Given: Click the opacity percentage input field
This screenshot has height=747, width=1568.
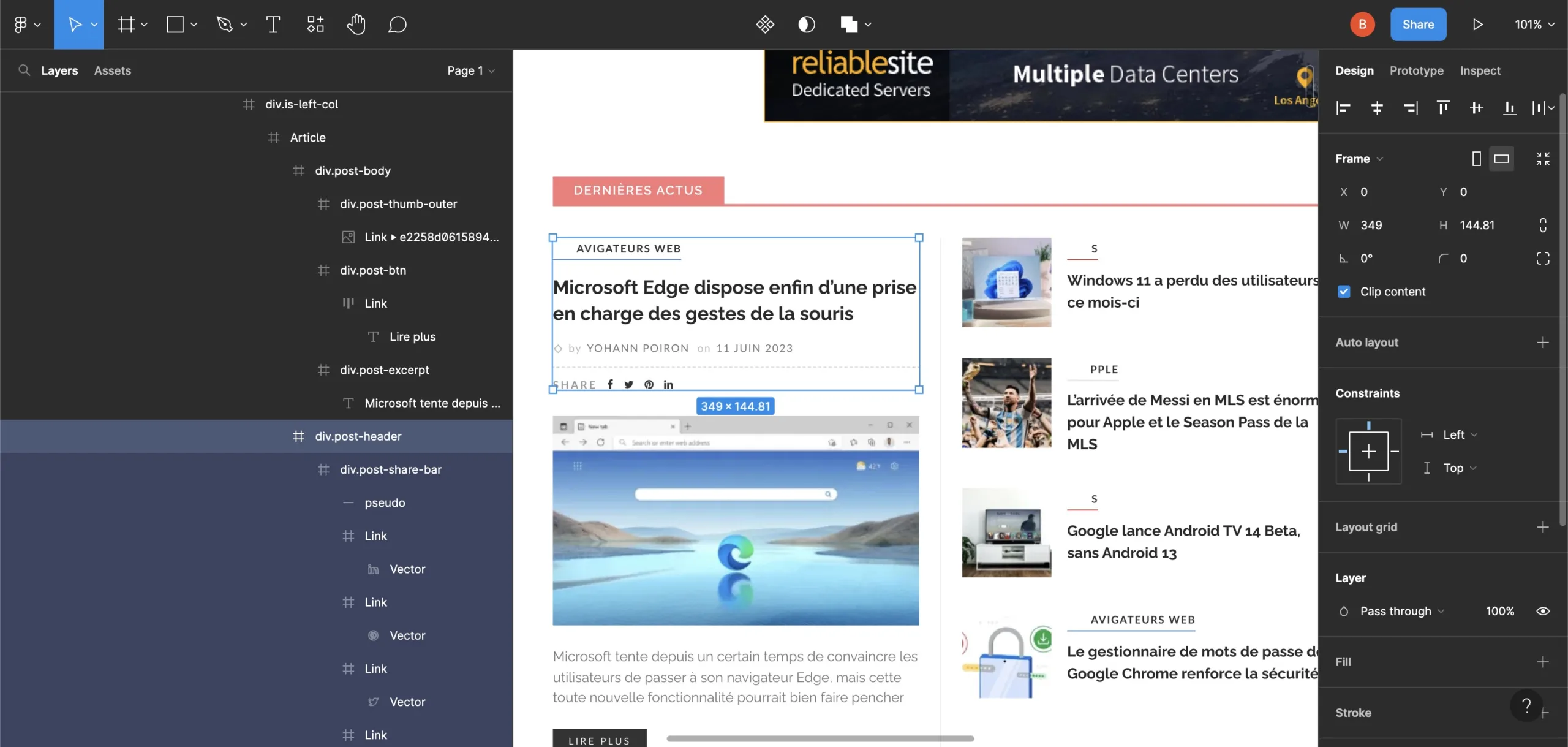Looking at the screenshot, I should tap(1500, 610).
